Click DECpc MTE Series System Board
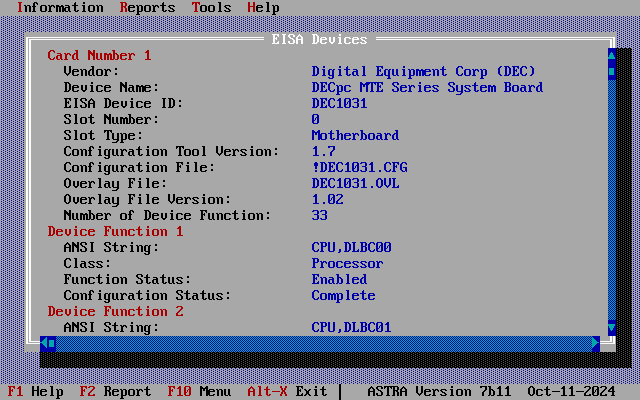The image size is (640, 400). click(x=427, y=87)
